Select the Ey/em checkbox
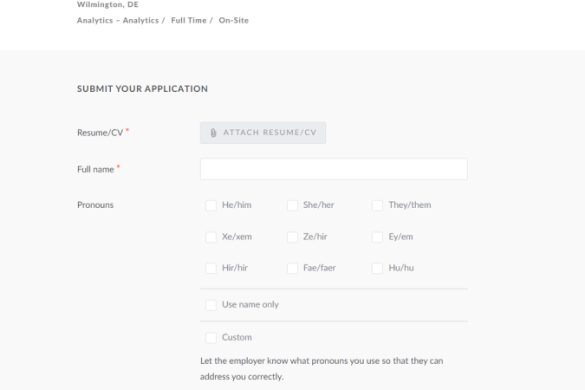Screen dimensions: 585x390 click(x=377, y=237)
